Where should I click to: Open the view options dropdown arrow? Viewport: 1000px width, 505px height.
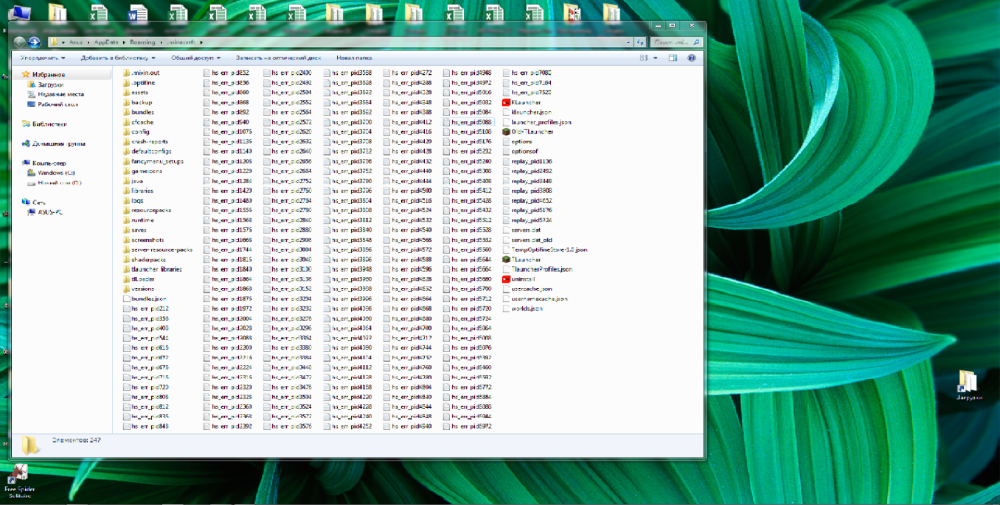(656, 58)
